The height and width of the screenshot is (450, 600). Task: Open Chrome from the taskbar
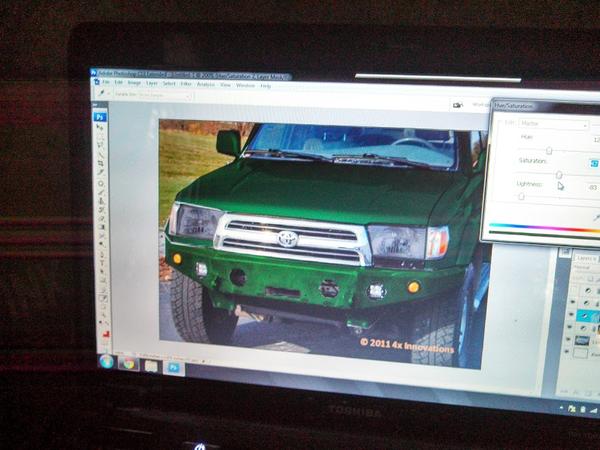pos(129,364)
